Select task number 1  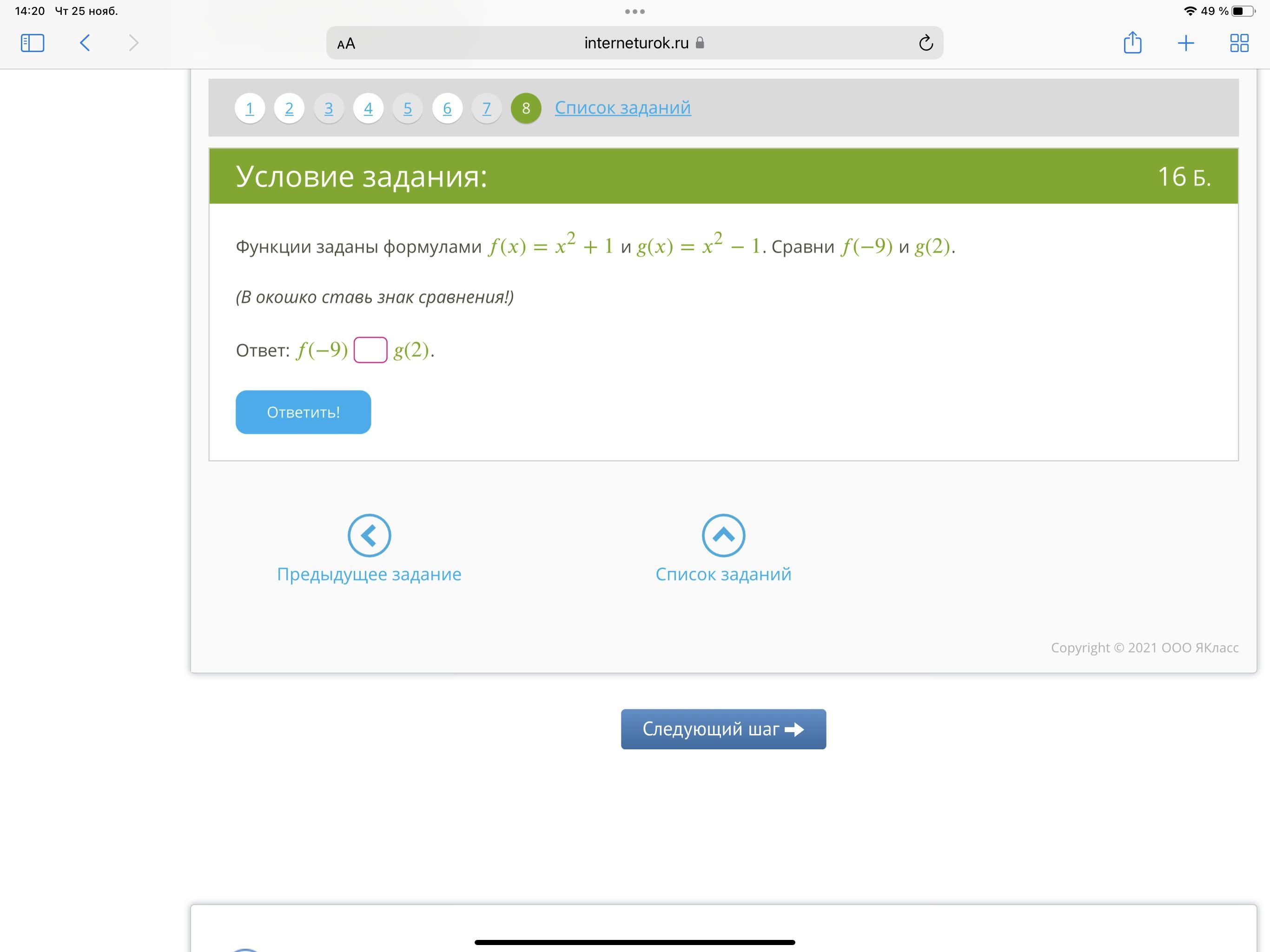pos(250,108)
